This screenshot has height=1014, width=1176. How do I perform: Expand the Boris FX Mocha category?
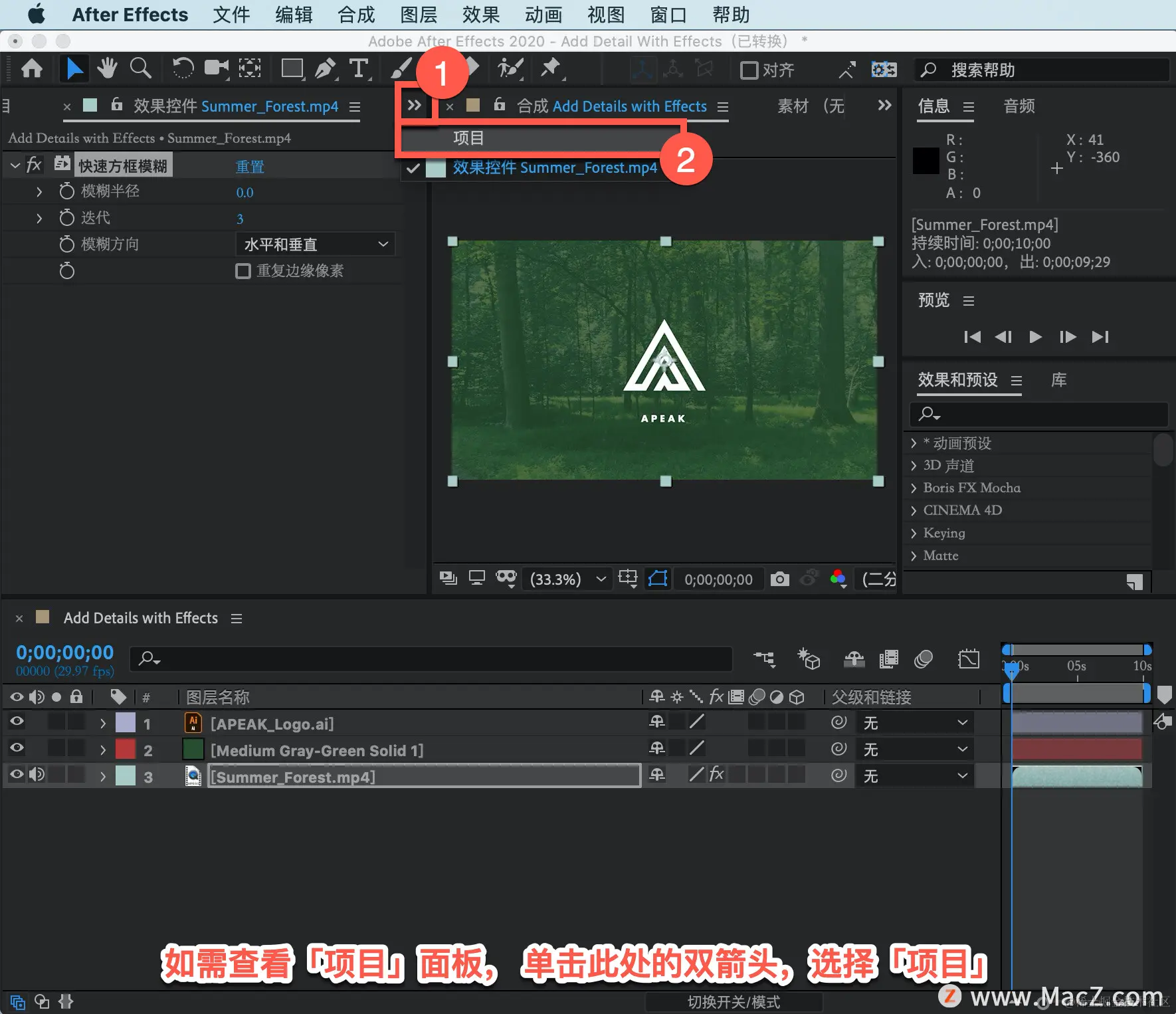[914, 488]
